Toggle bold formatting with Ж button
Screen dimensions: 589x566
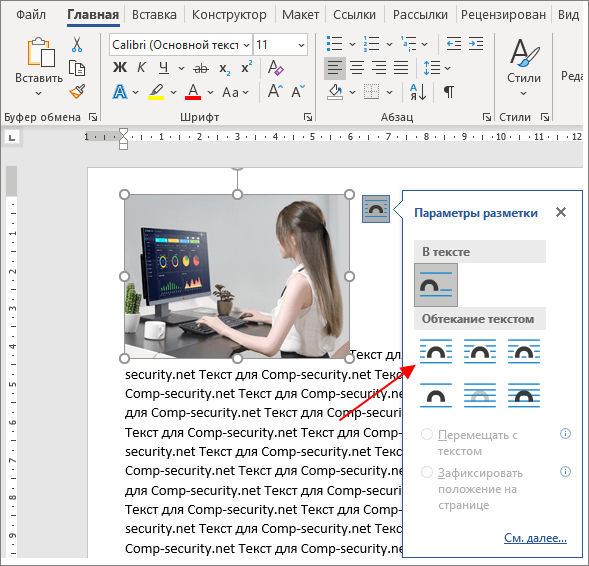click(x=120, y=68)
